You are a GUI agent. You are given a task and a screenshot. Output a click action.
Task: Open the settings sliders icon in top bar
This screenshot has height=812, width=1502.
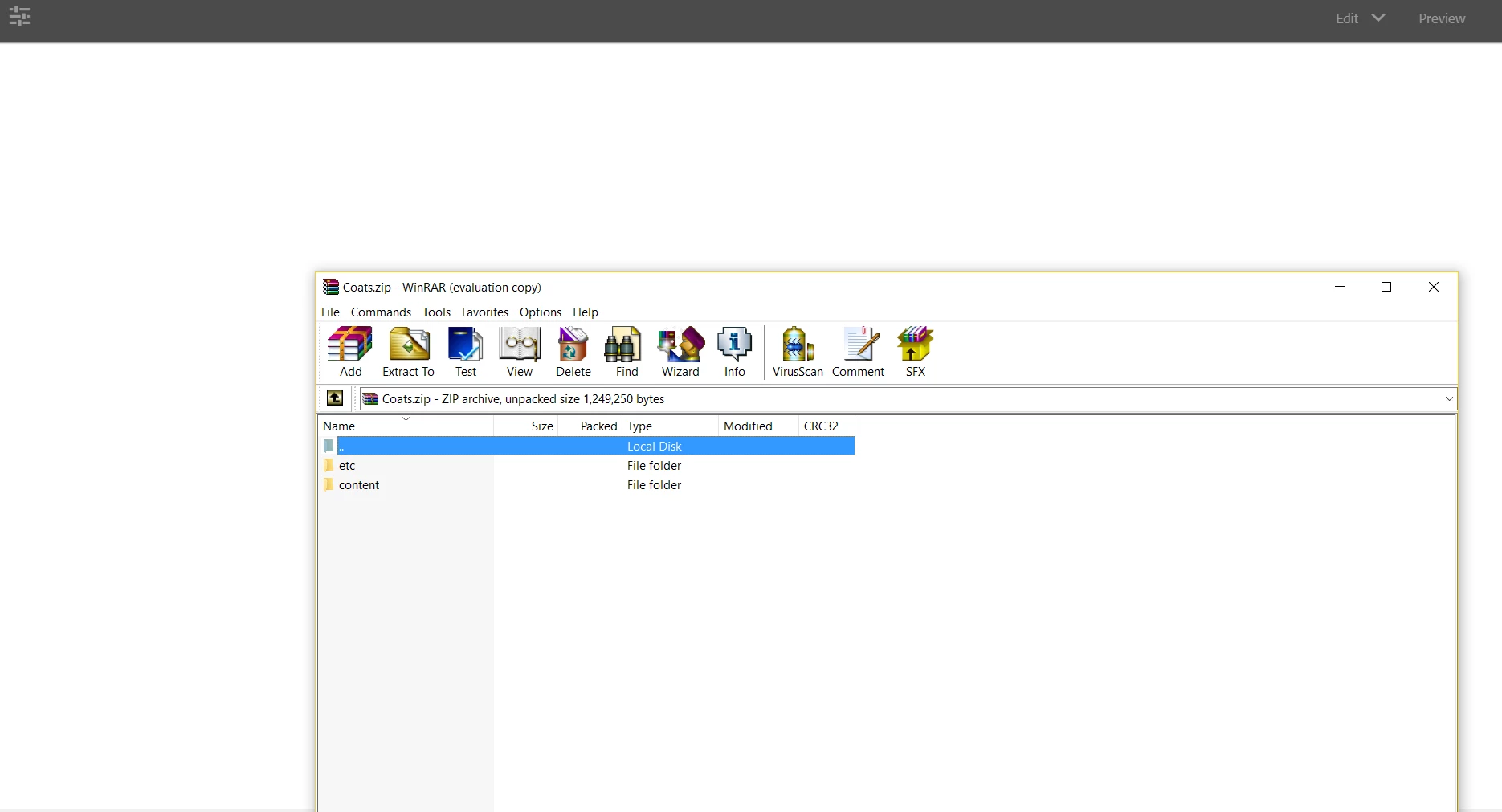[20, 16]
